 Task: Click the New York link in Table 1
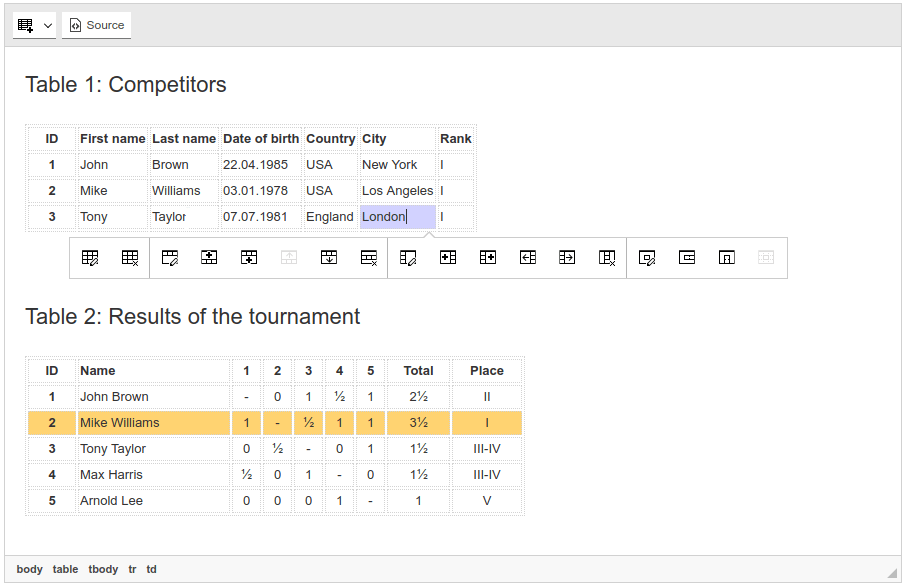390,164
